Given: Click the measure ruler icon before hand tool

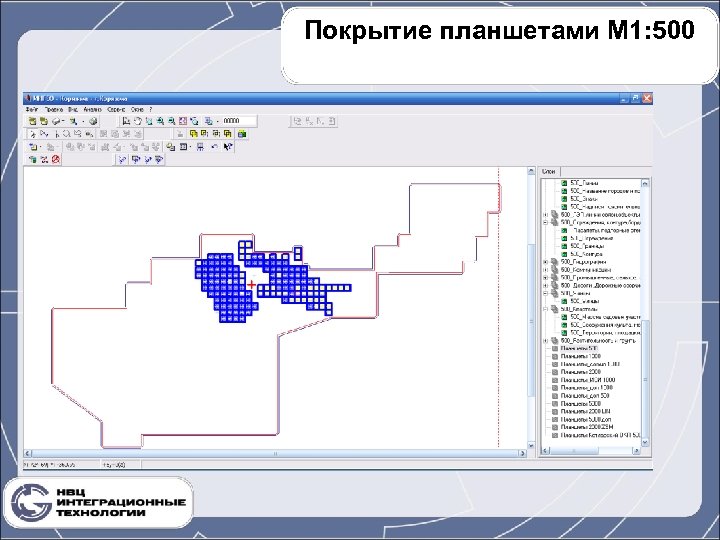Looking at the screenshot, I should 126,121.
